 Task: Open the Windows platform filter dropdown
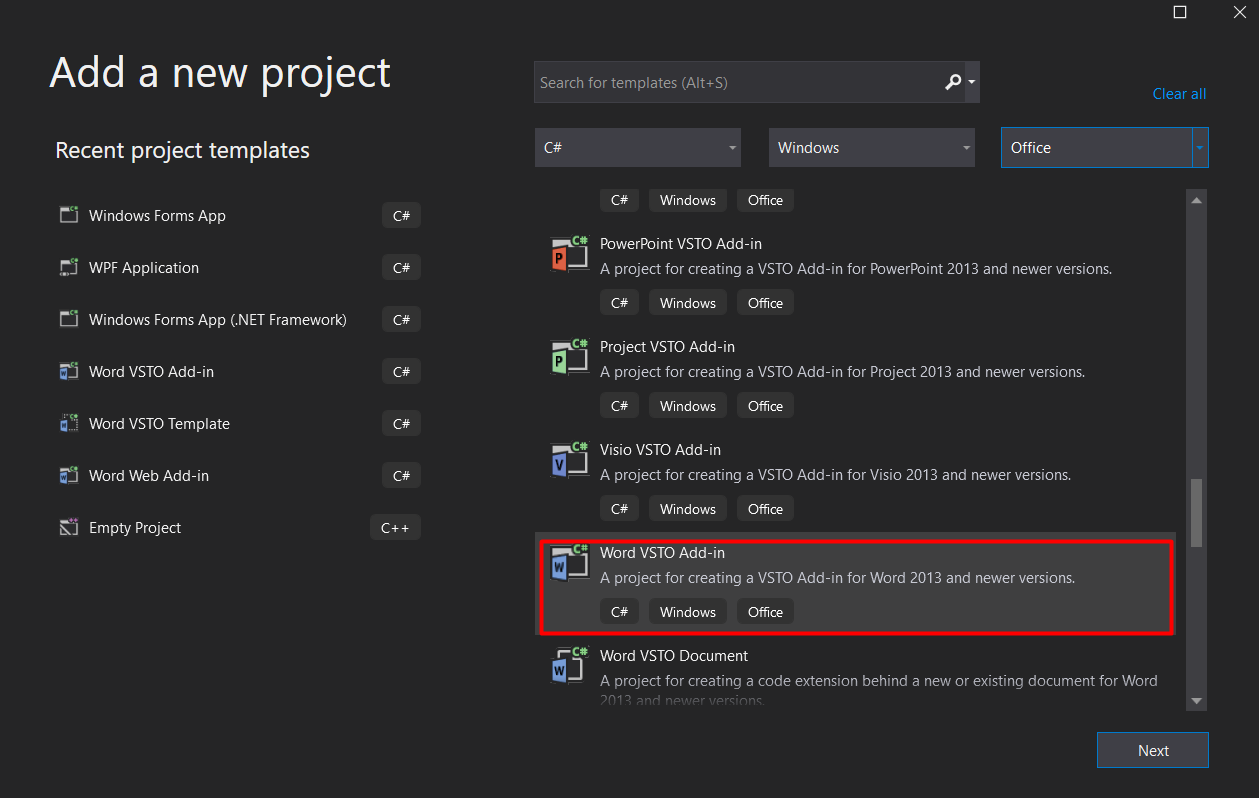[x=872, y=147]
